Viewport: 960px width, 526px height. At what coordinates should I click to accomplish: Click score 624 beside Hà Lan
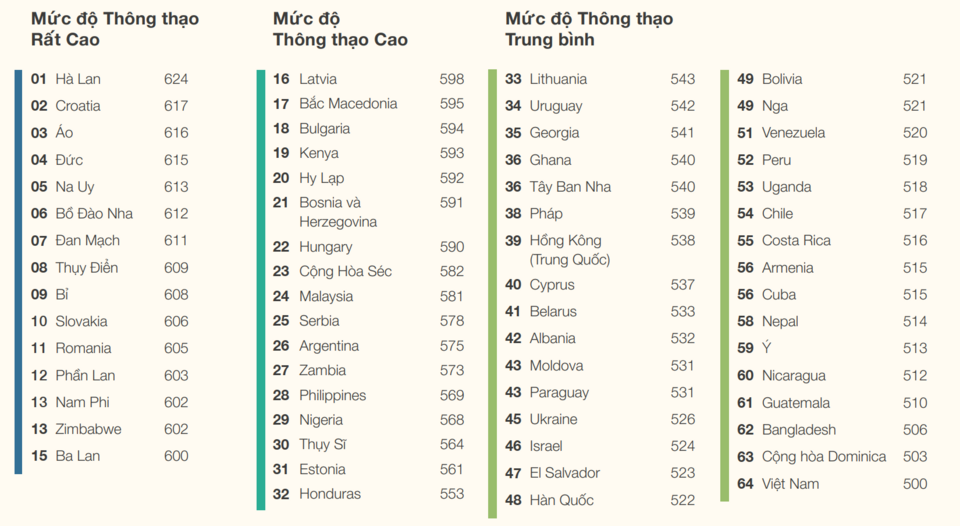pyautogui.click(x=176, y=79)
